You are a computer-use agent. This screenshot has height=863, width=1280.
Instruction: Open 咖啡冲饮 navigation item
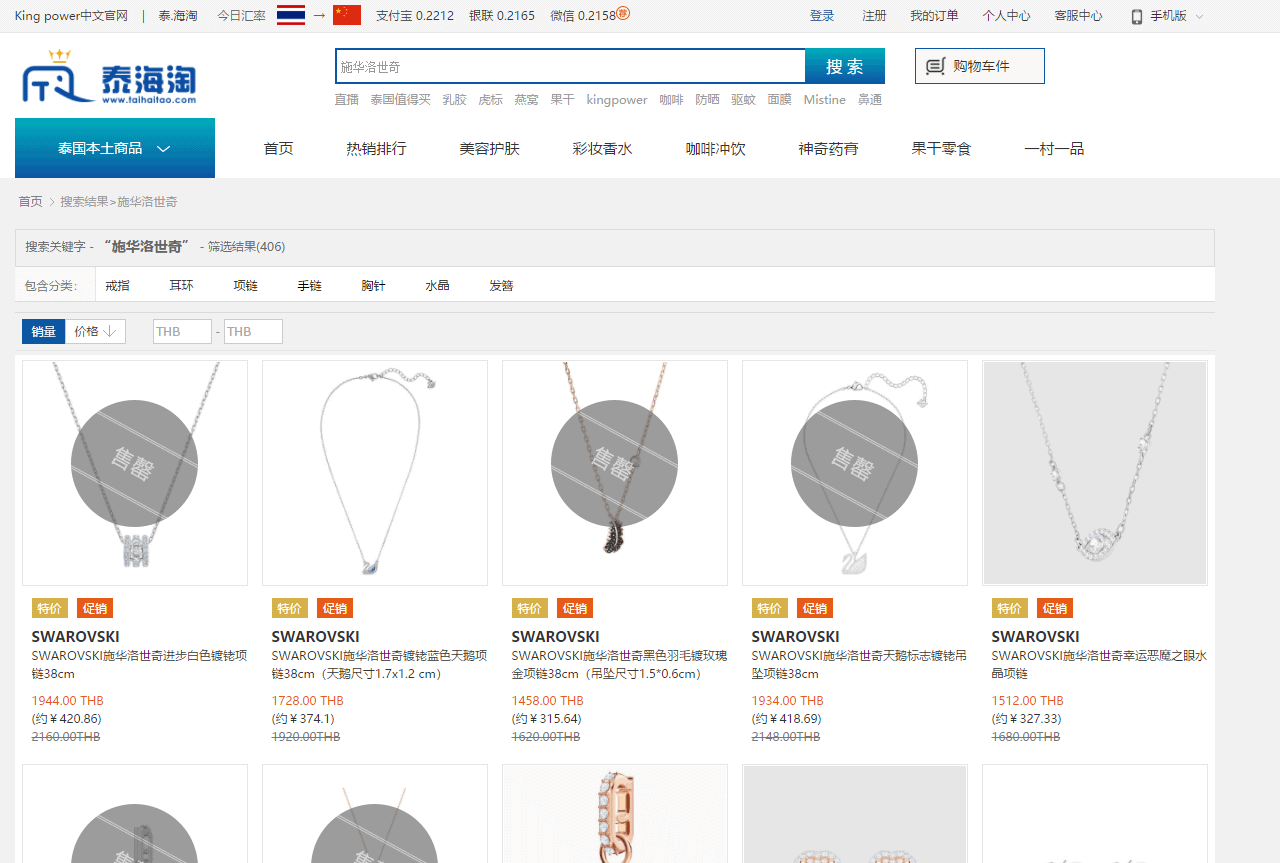pyautogui.click(x=715, y=148)
